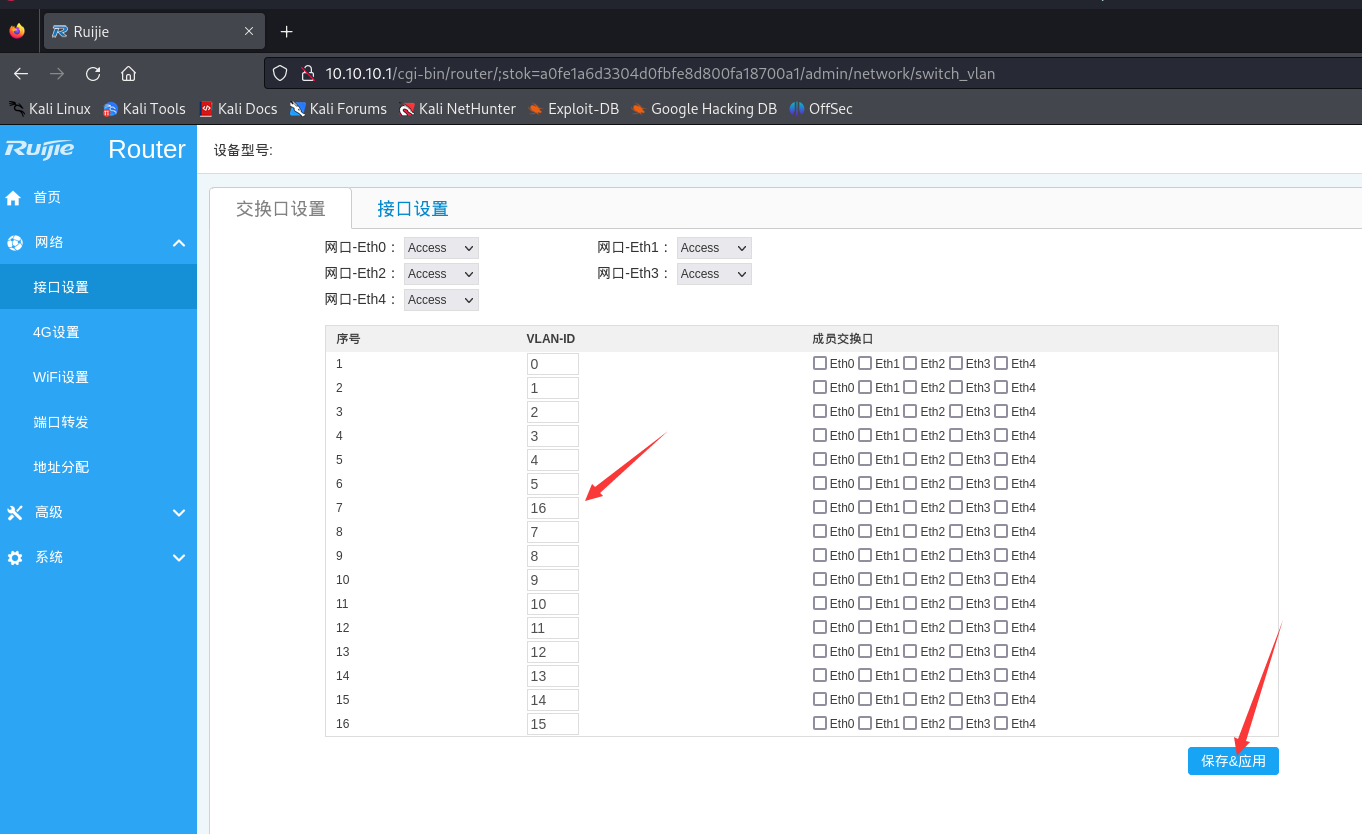Click the VLAN-ID column header
The image size is (1362, 834).
551,339
